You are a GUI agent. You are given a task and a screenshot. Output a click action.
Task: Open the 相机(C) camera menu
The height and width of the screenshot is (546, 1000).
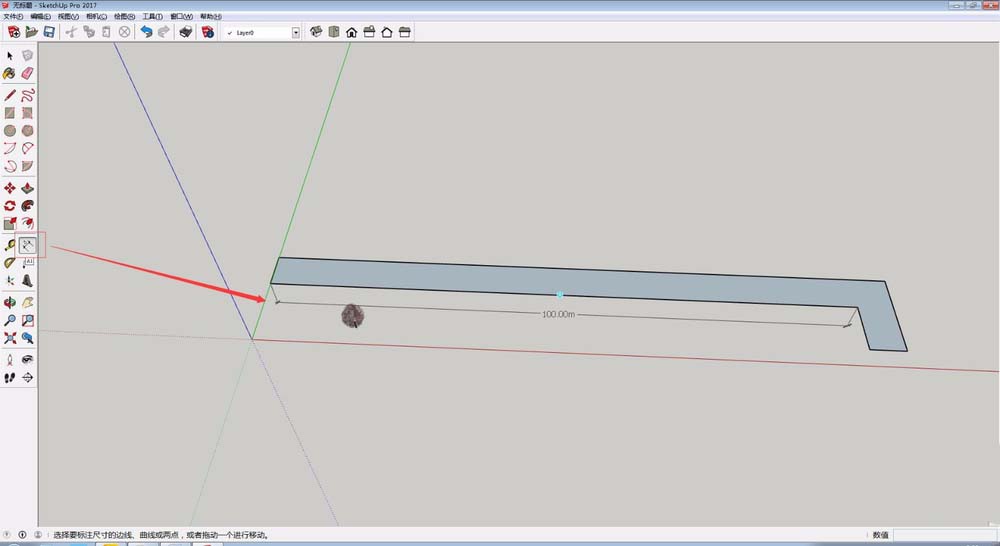pyautogui.click(x=97, y=17)
